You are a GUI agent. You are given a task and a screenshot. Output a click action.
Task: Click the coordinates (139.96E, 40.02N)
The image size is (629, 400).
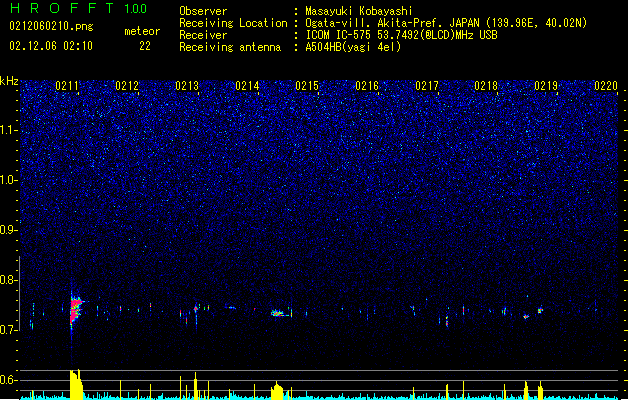[536, 23]
